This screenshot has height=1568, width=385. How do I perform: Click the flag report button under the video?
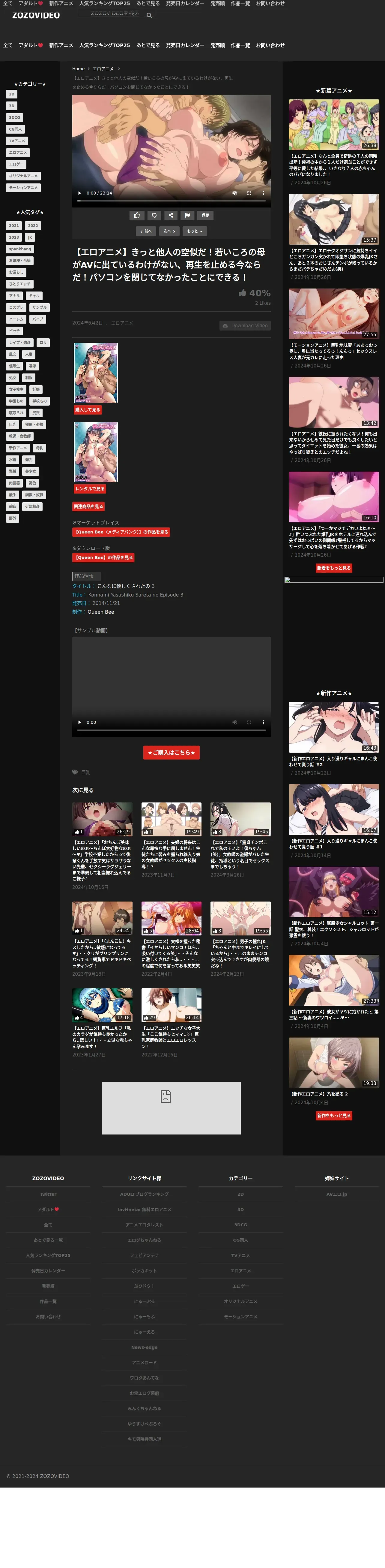coord(187,215)
